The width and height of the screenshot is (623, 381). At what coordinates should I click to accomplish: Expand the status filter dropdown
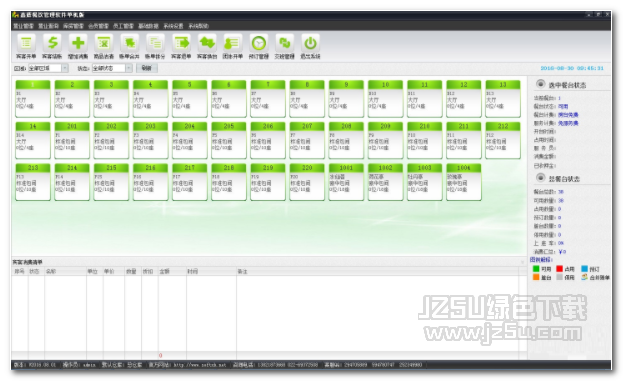click(x=129, y=68)
